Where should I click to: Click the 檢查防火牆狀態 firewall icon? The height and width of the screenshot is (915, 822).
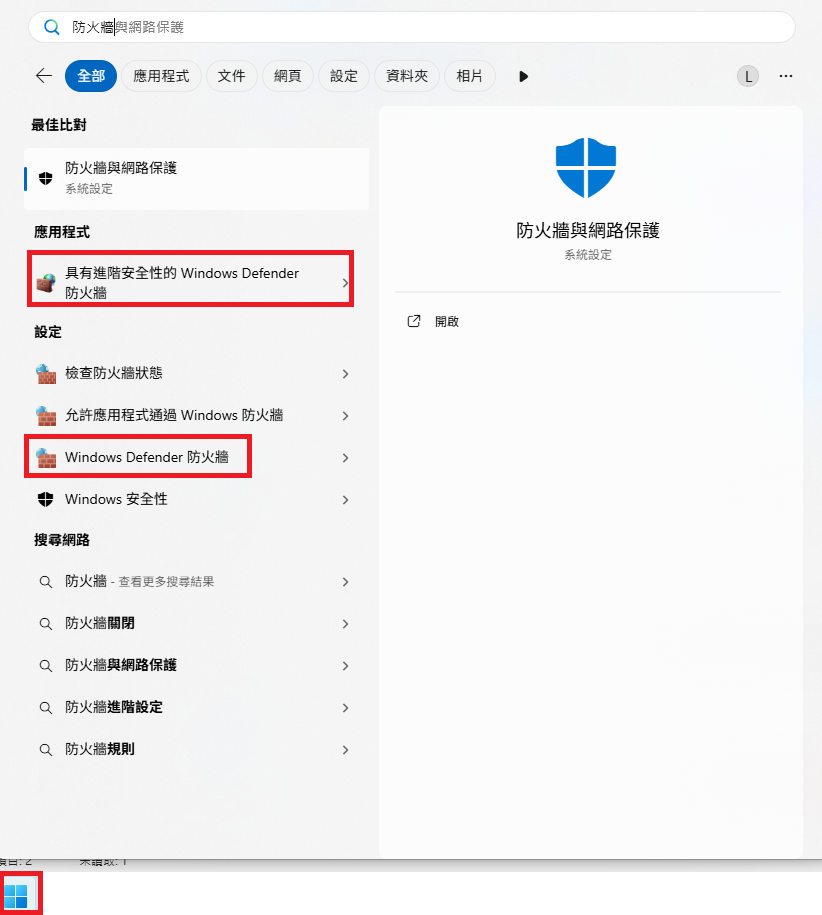tap(45, 373)
